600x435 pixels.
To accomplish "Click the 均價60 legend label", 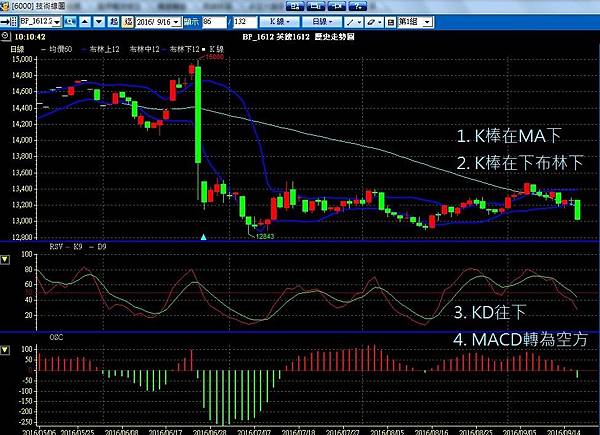I will click(x=60, y=49).
